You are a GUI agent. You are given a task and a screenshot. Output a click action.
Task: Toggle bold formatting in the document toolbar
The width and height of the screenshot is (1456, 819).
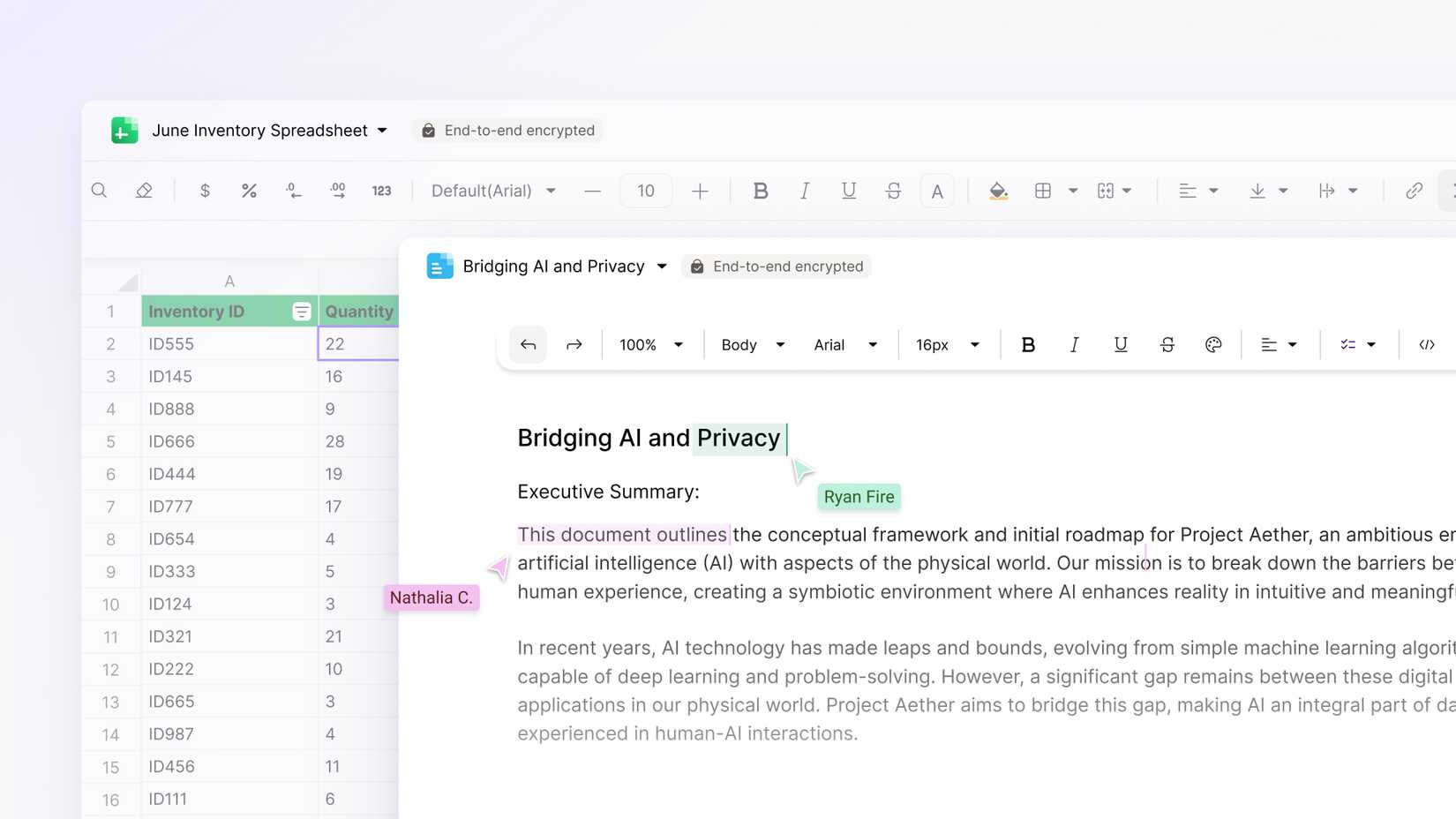tap(1028, 344)
